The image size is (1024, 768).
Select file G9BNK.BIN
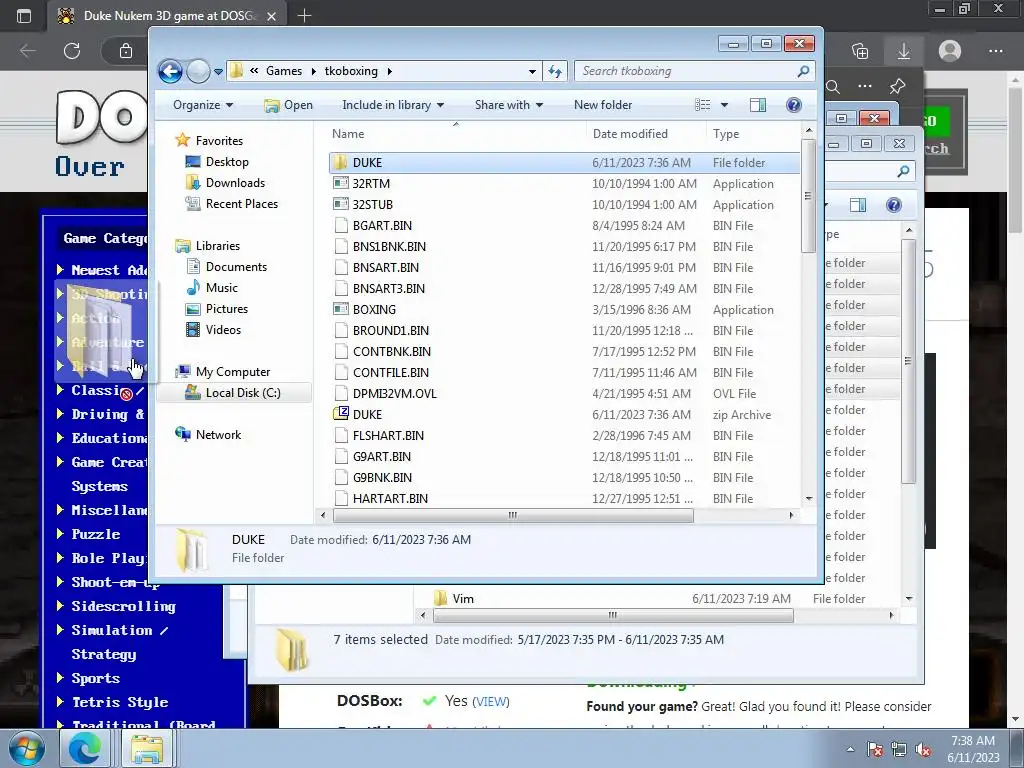(382, 477)
